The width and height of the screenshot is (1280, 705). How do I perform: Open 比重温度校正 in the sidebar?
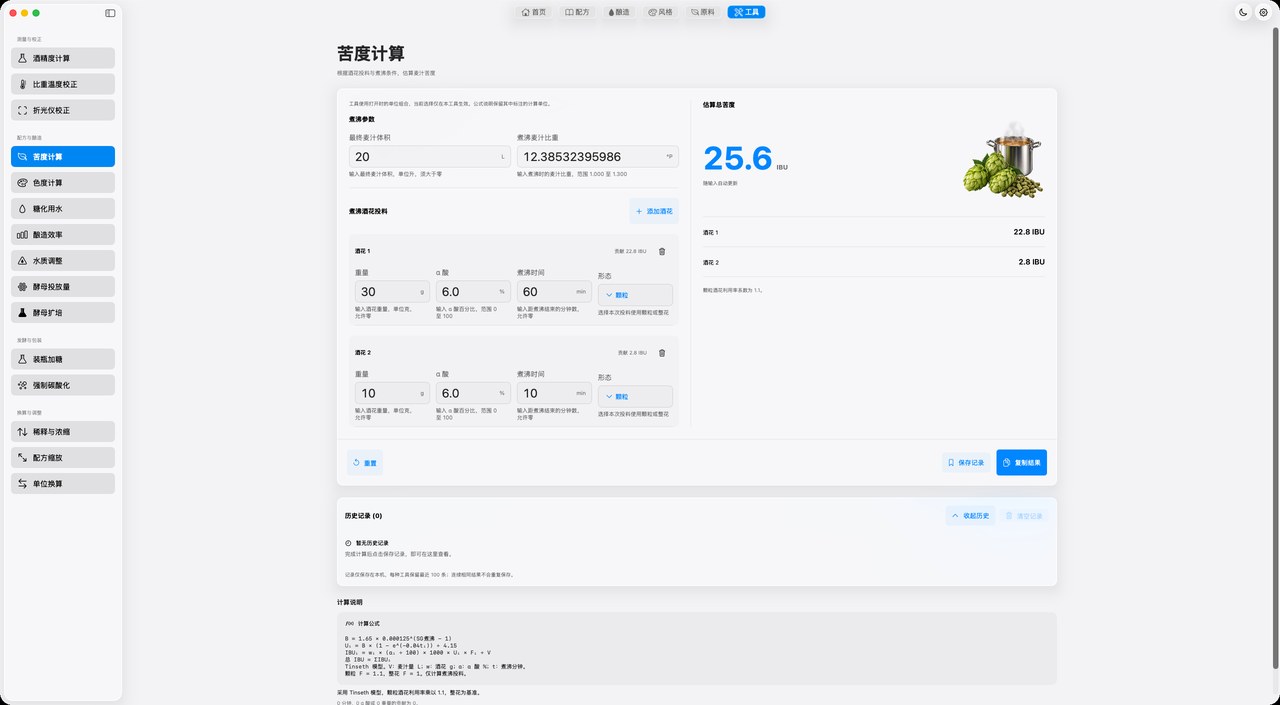click(x=63, y=84)
